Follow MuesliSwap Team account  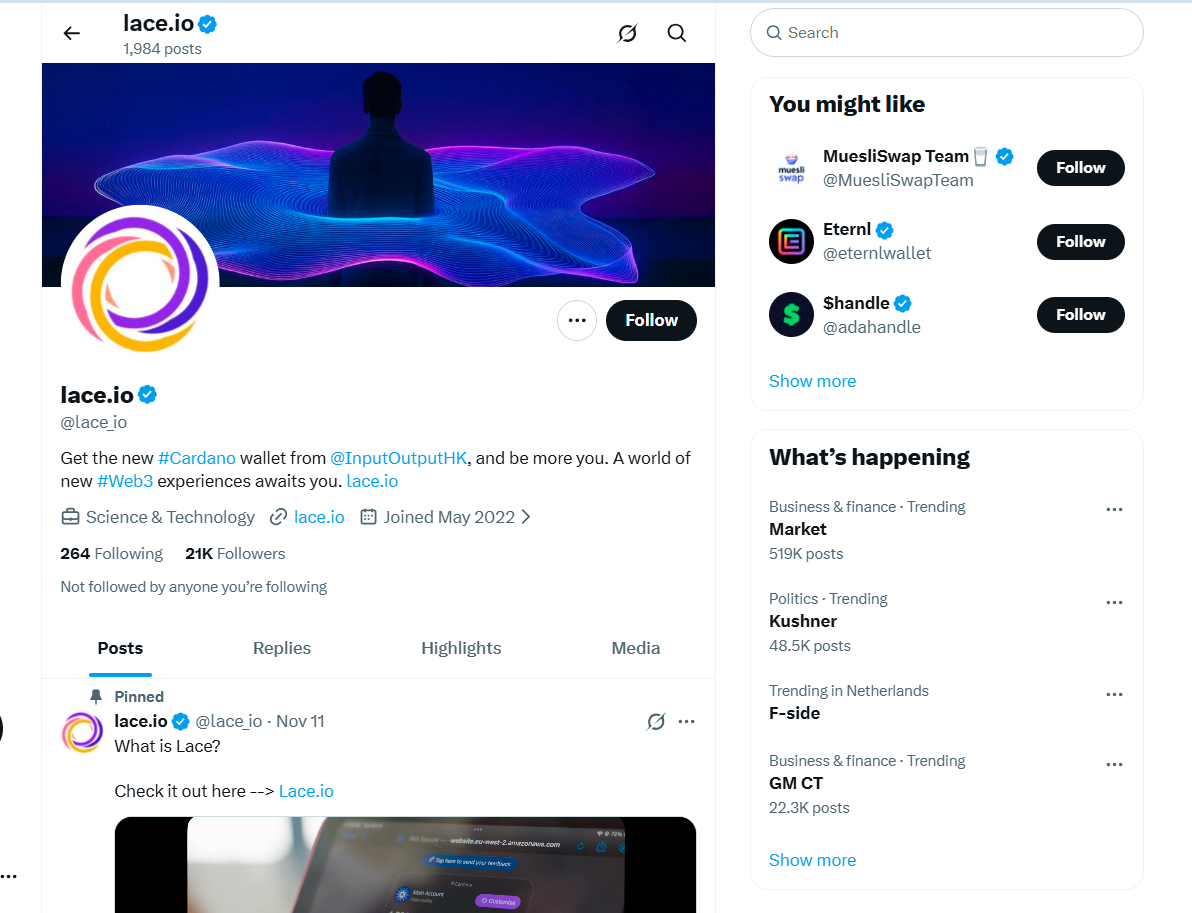(x=1080, y=168)
